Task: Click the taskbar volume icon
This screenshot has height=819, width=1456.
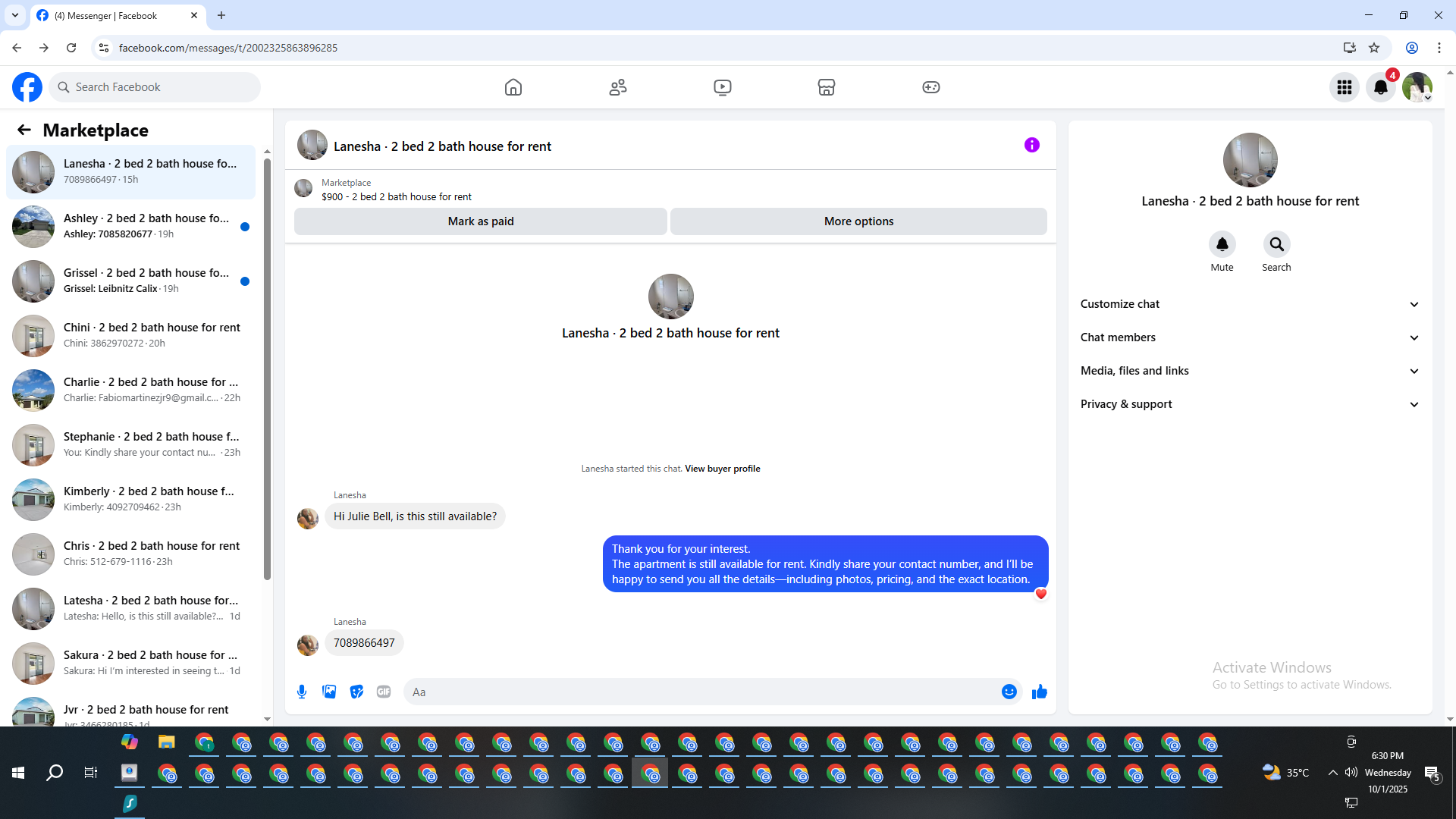Action: click(x=1351, y=772)
